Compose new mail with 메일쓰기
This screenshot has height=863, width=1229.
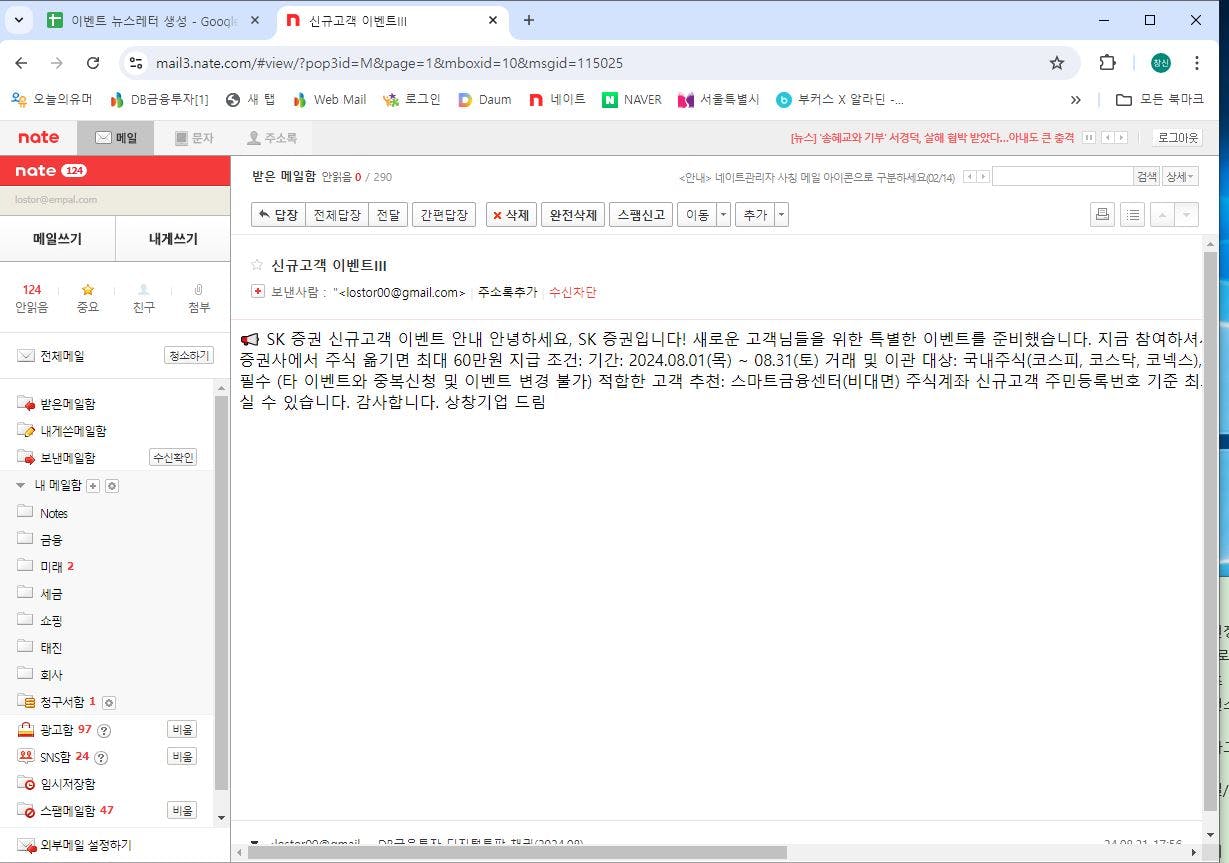pyautogui.click(x=58, y=239)
